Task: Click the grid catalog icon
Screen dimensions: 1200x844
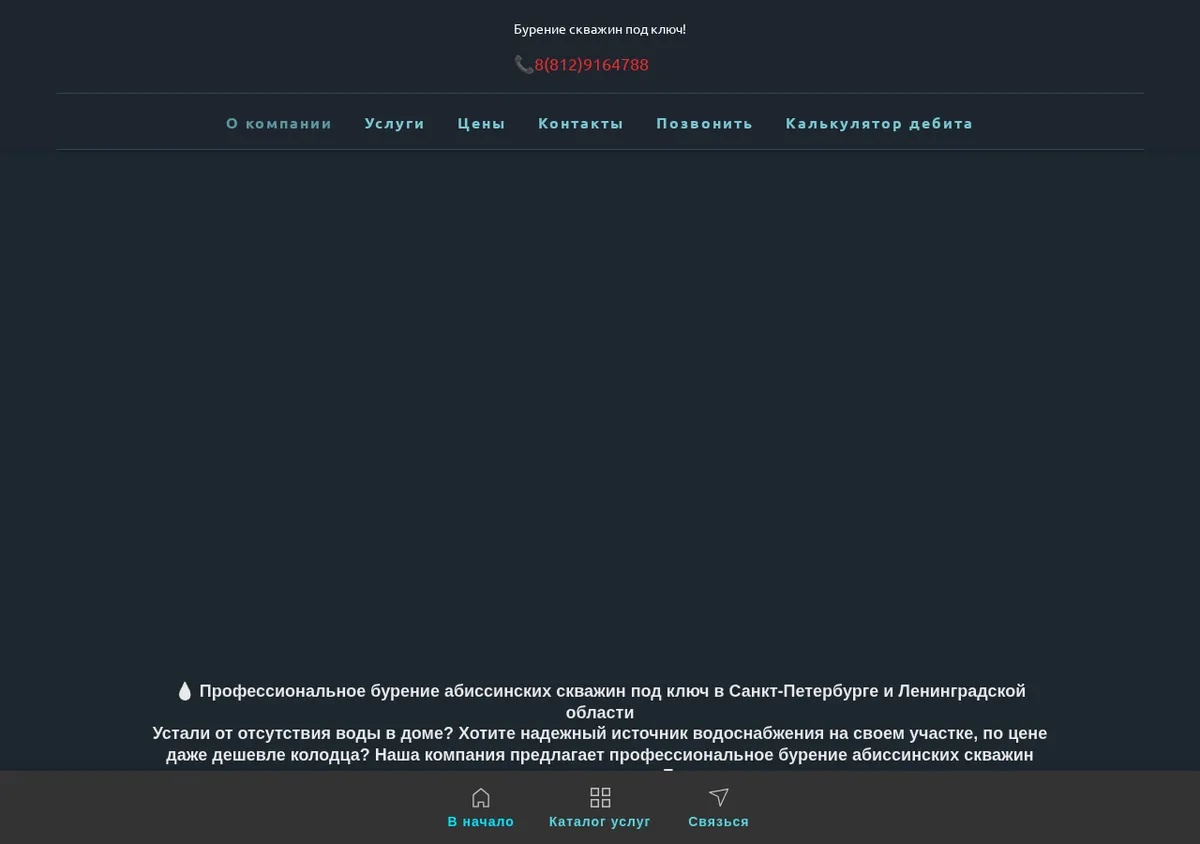Action: tap(600, 797)
